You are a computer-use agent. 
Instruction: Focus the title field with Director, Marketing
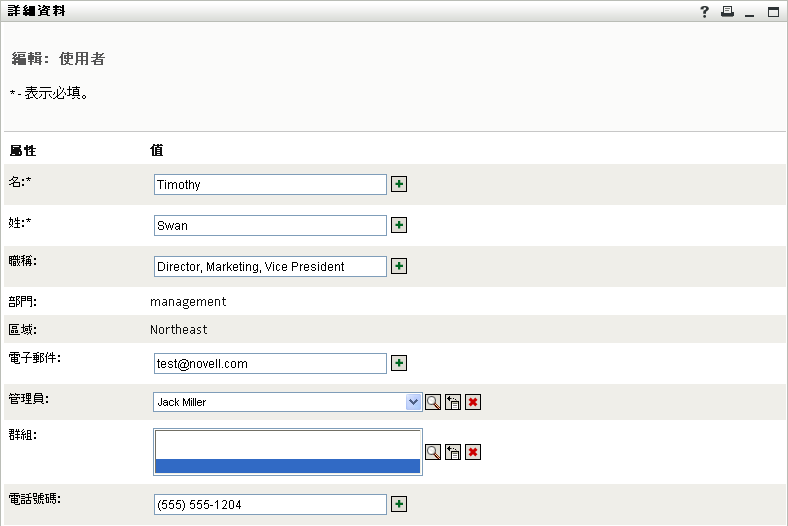(270, 267)
